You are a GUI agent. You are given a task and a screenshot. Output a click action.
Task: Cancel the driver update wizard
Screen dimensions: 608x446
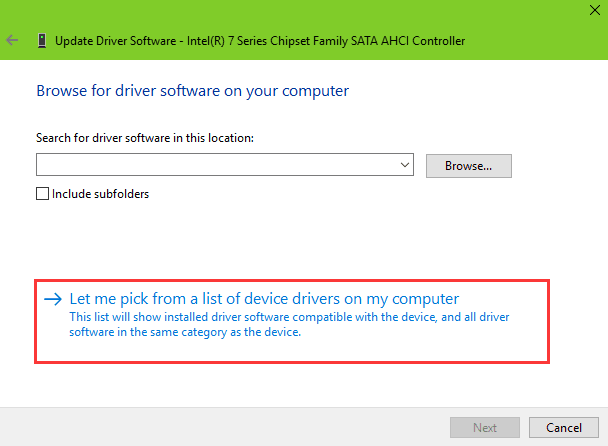[x=564, y=427]
